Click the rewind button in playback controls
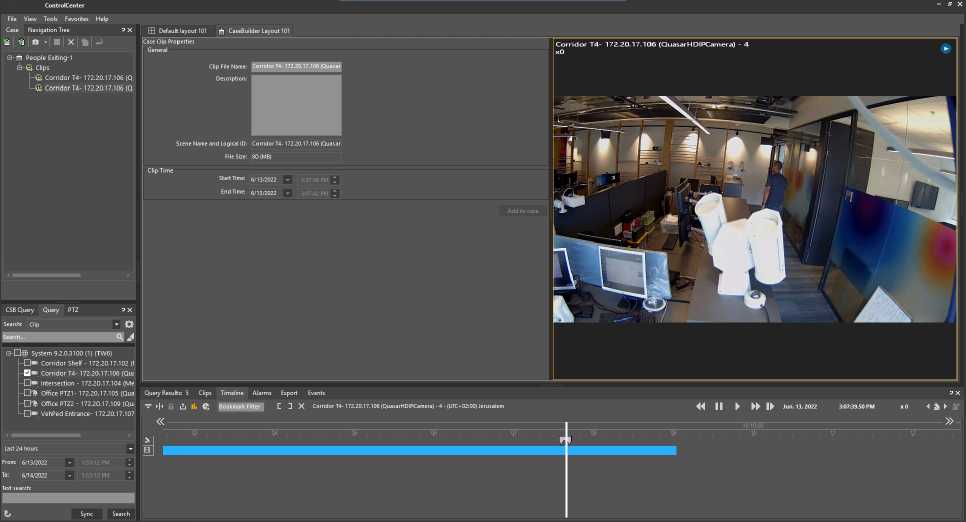Screen dimensions: 966x522 coord(701,406)
